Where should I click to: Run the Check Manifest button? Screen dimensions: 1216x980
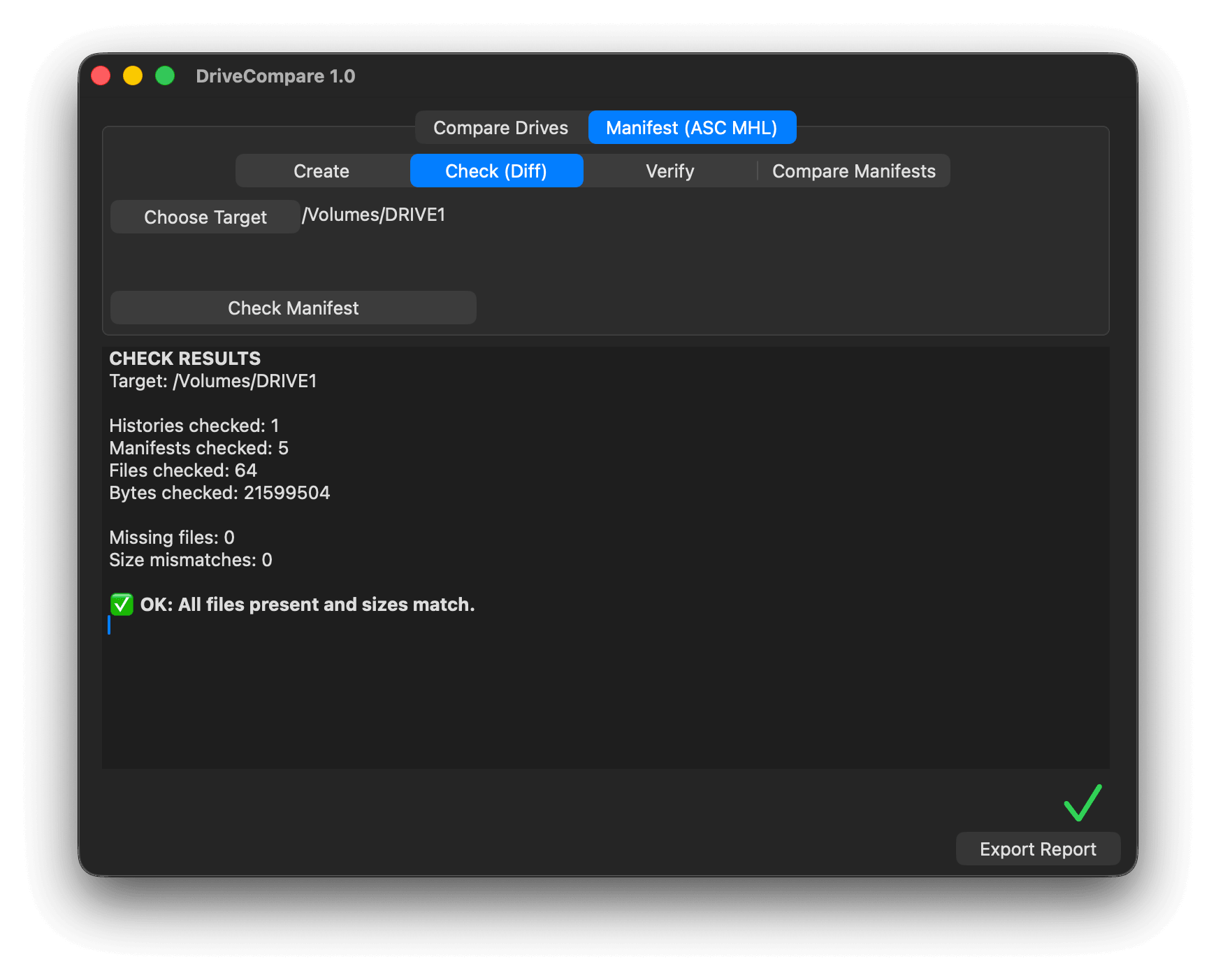pyautogui.click(x=293, y=308)
